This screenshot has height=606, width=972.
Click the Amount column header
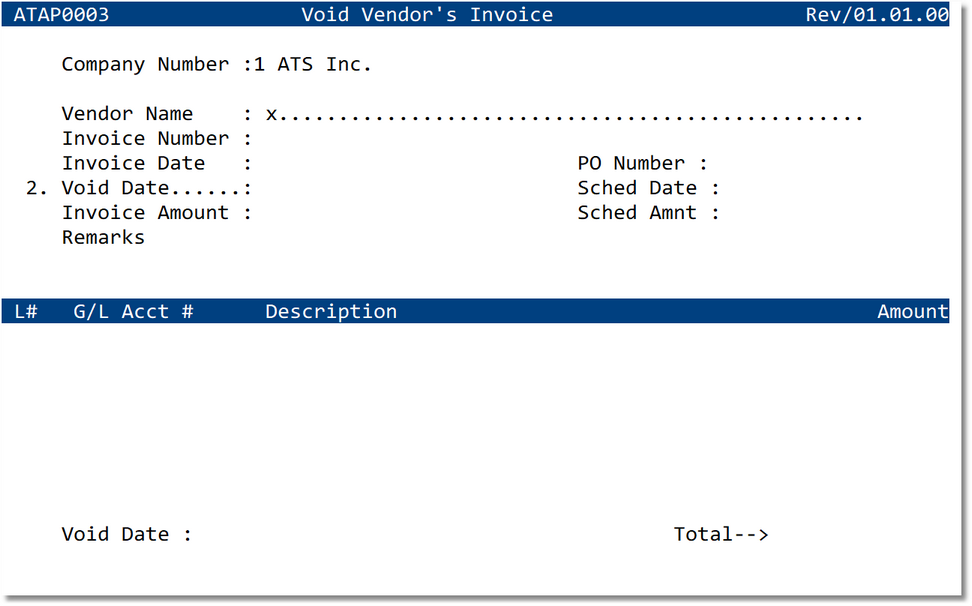click(x=912, y=312)
